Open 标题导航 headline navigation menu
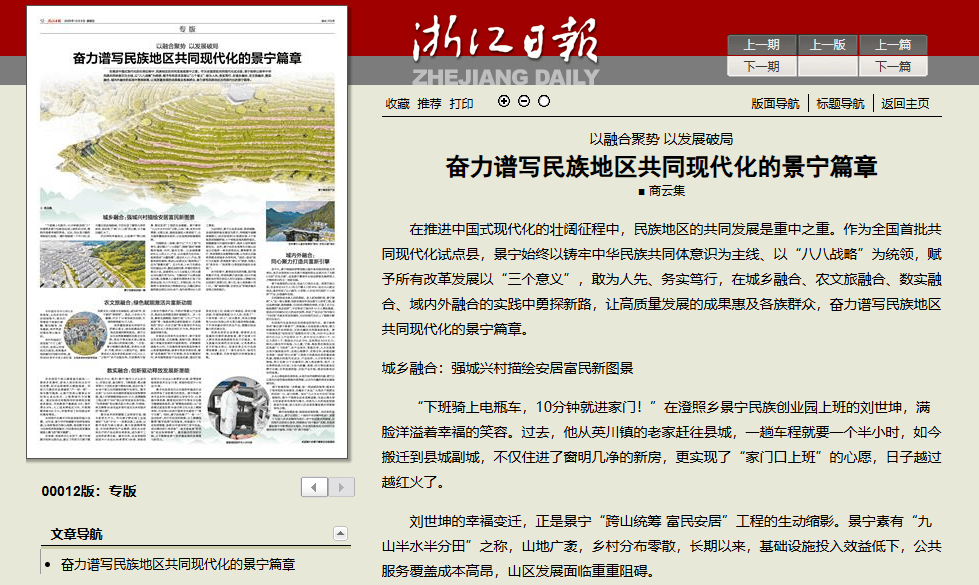 (x=840, y=104)
